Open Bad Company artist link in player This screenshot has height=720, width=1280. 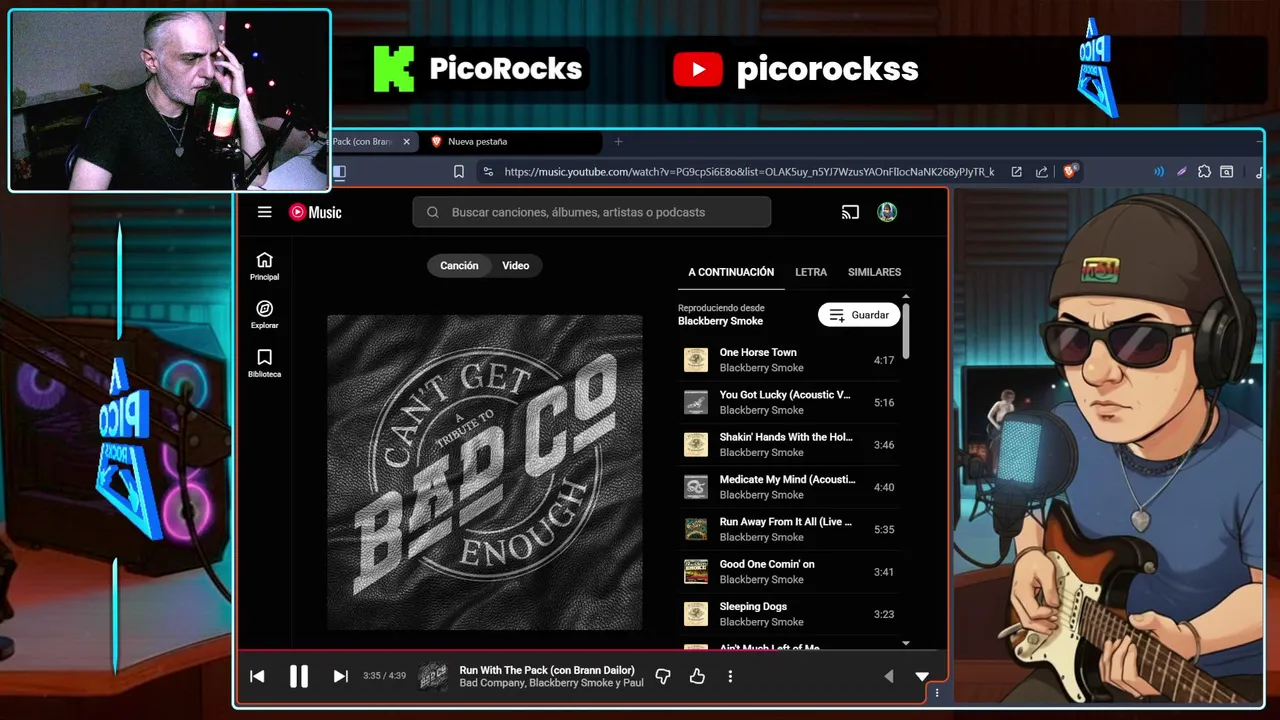pyautogui.click(x=493, y=683)
